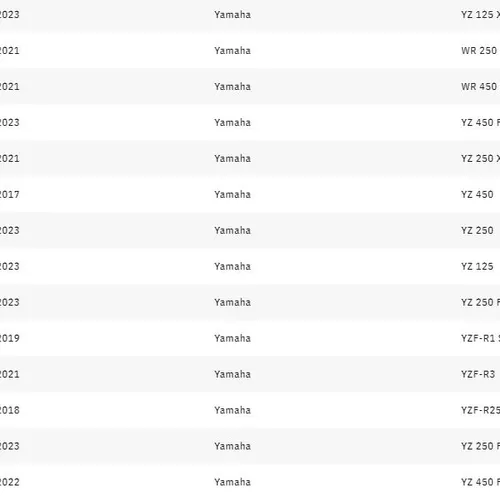Click the YZF-R25 model cell

coord(480,410)
